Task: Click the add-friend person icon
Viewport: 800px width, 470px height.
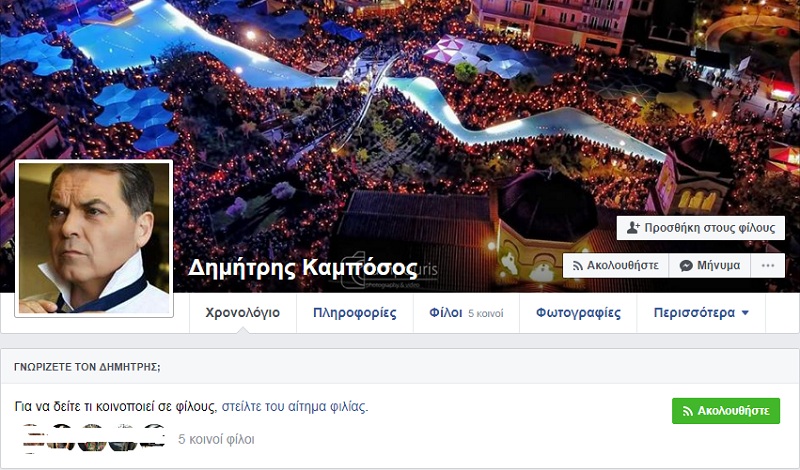Action: 633,228
